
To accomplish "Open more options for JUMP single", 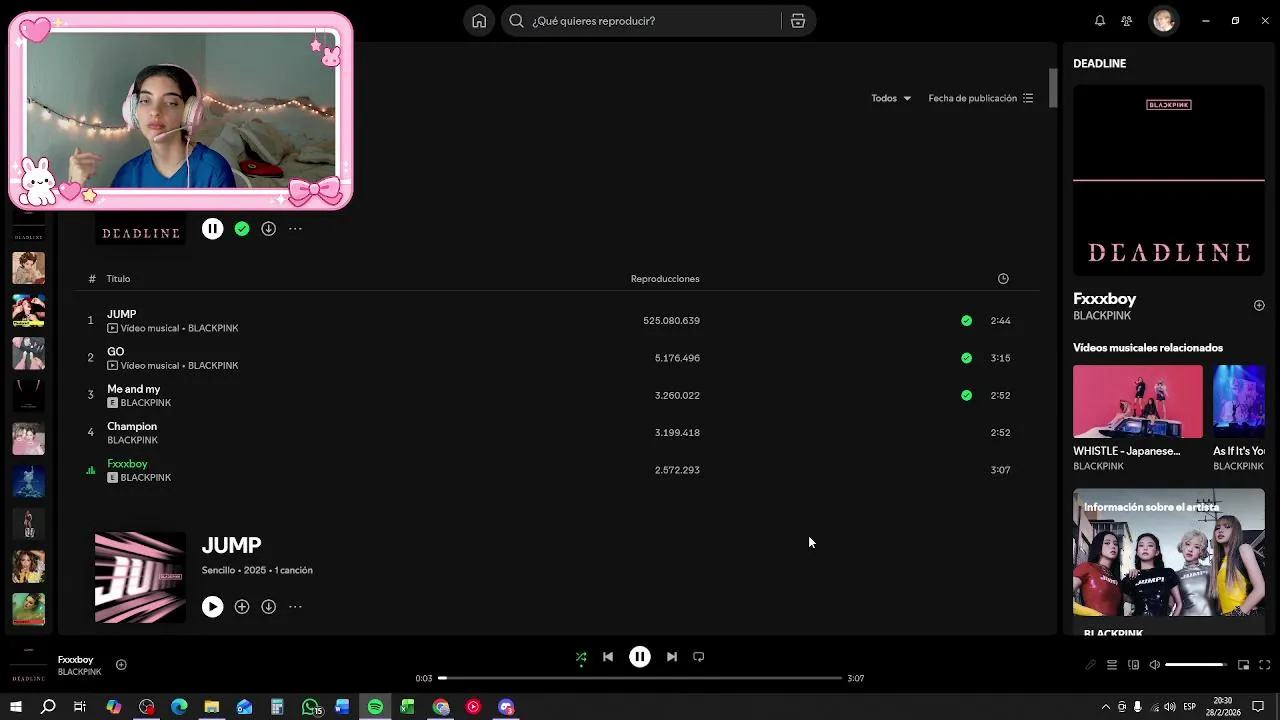I will [295, 607].
